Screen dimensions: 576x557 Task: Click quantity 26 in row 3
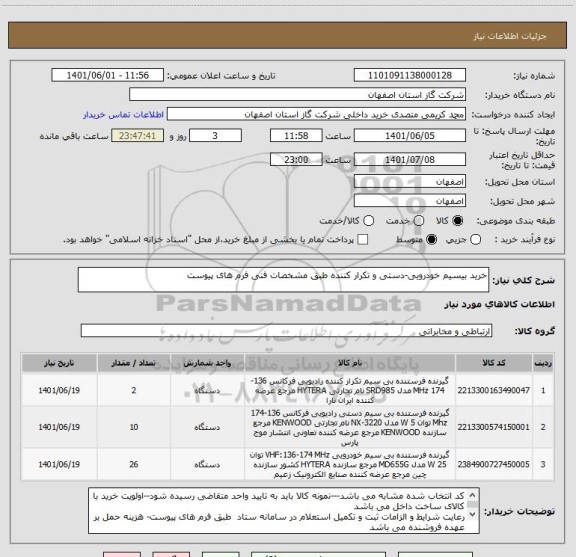(x=134, y=464)
